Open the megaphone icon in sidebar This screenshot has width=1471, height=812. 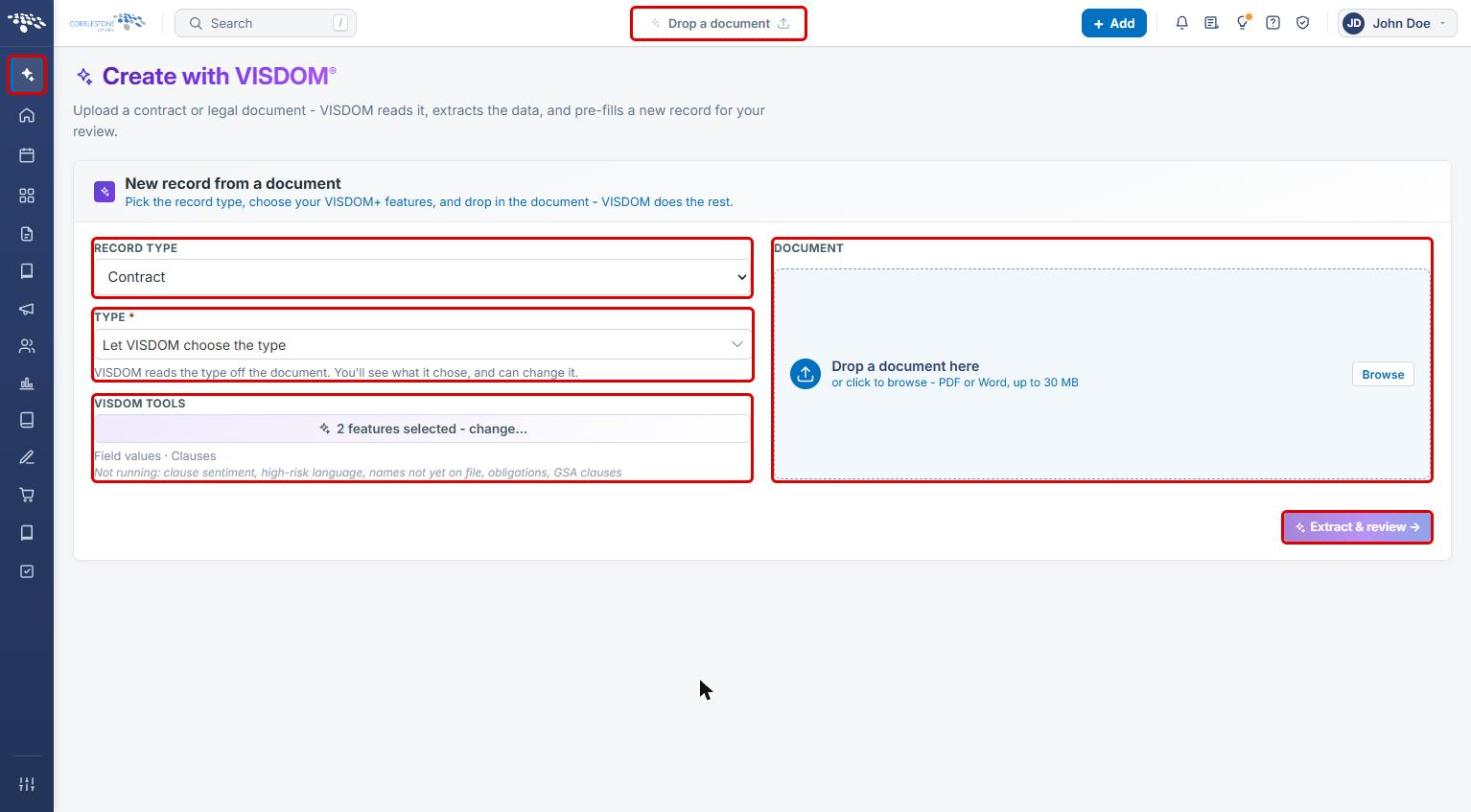27,309
